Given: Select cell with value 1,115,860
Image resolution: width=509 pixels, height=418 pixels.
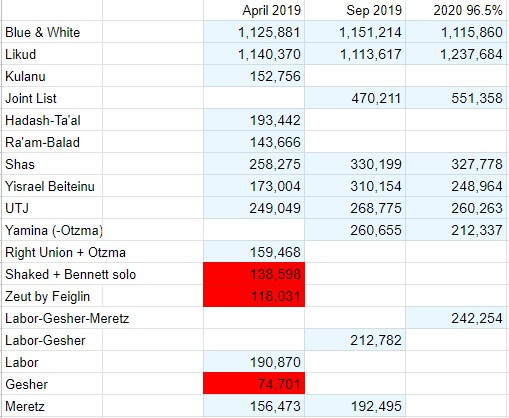Looking at the screenshot, I should pos(457,32).
